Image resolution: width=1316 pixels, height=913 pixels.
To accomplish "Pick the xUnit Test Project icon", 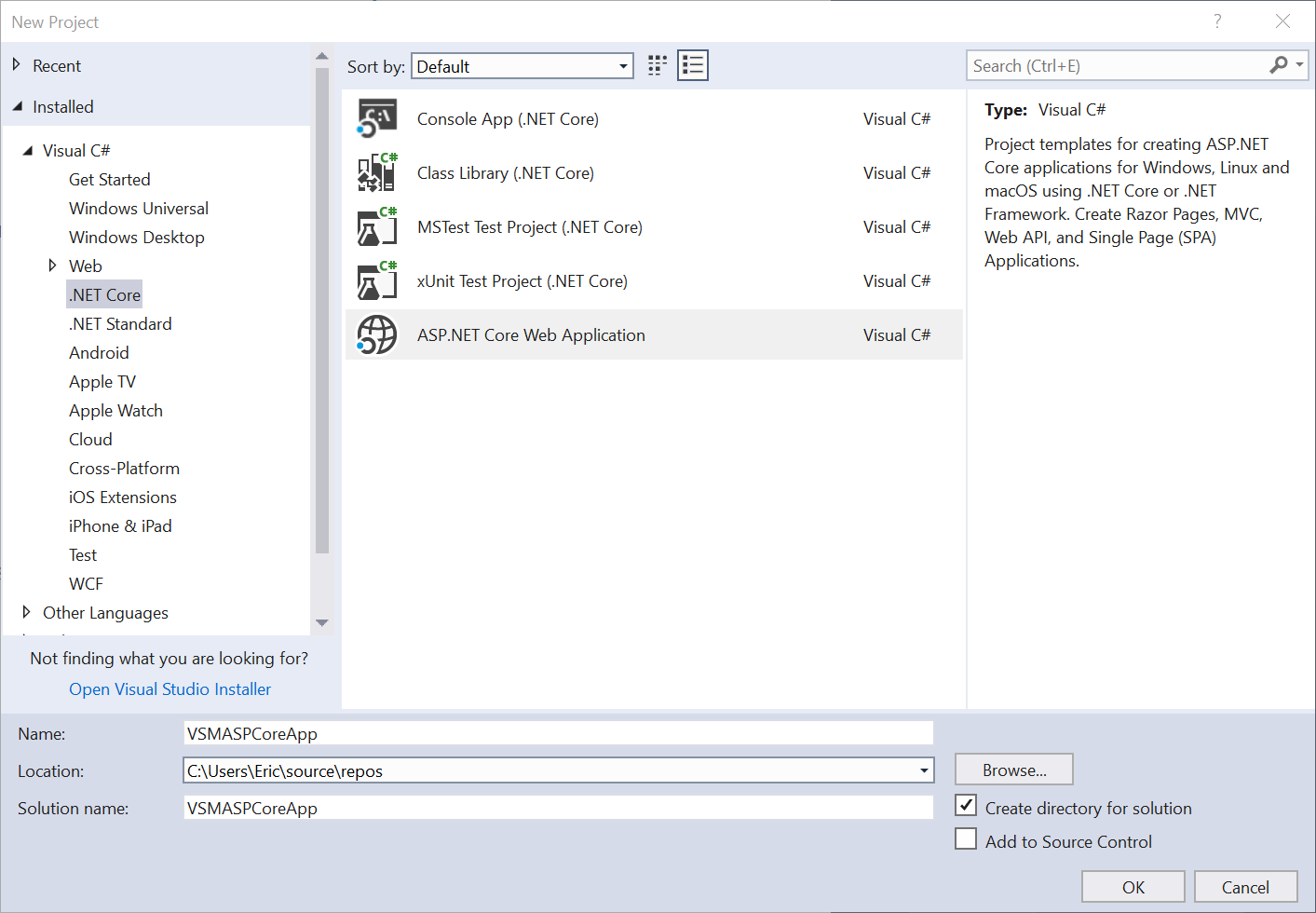I will click(x=377, y=281).
